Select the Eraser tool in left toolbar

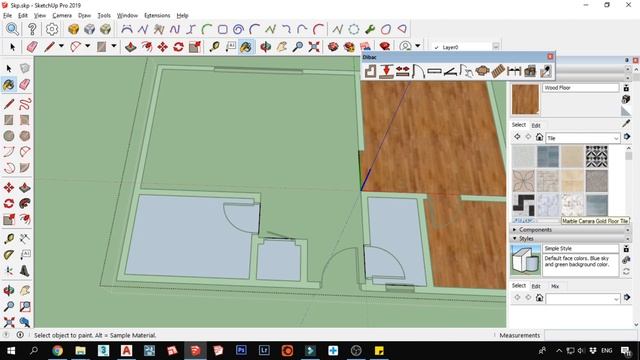(x=25, y=84)
